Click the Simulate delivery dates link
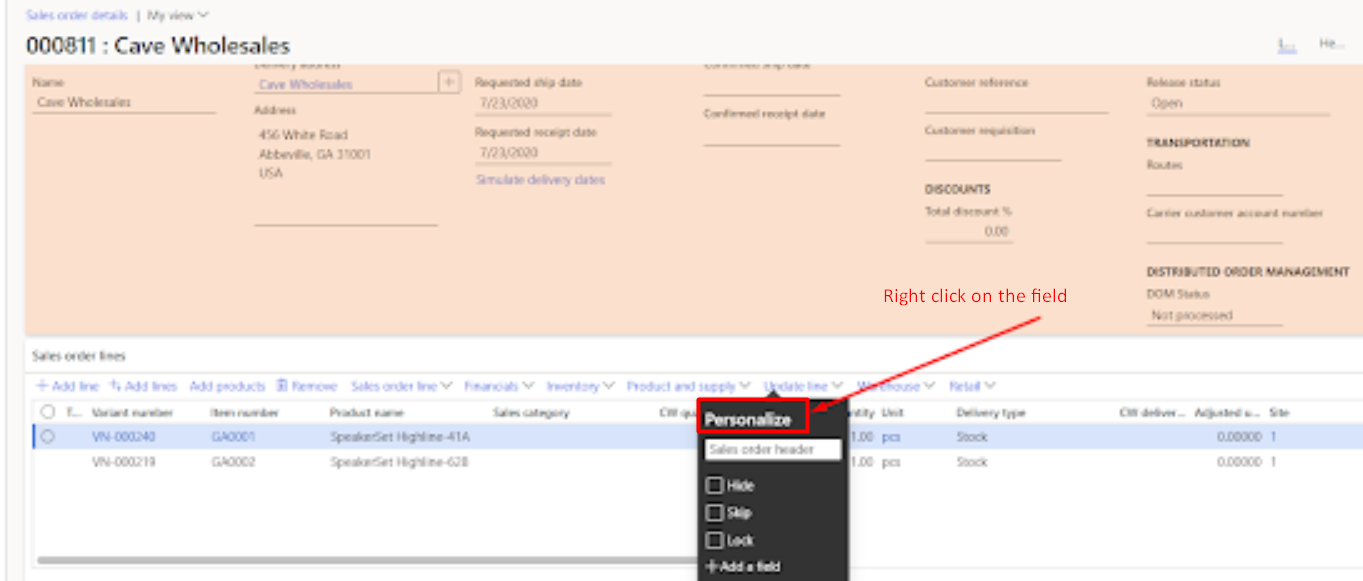1363x581 pixels. [540, 180]
